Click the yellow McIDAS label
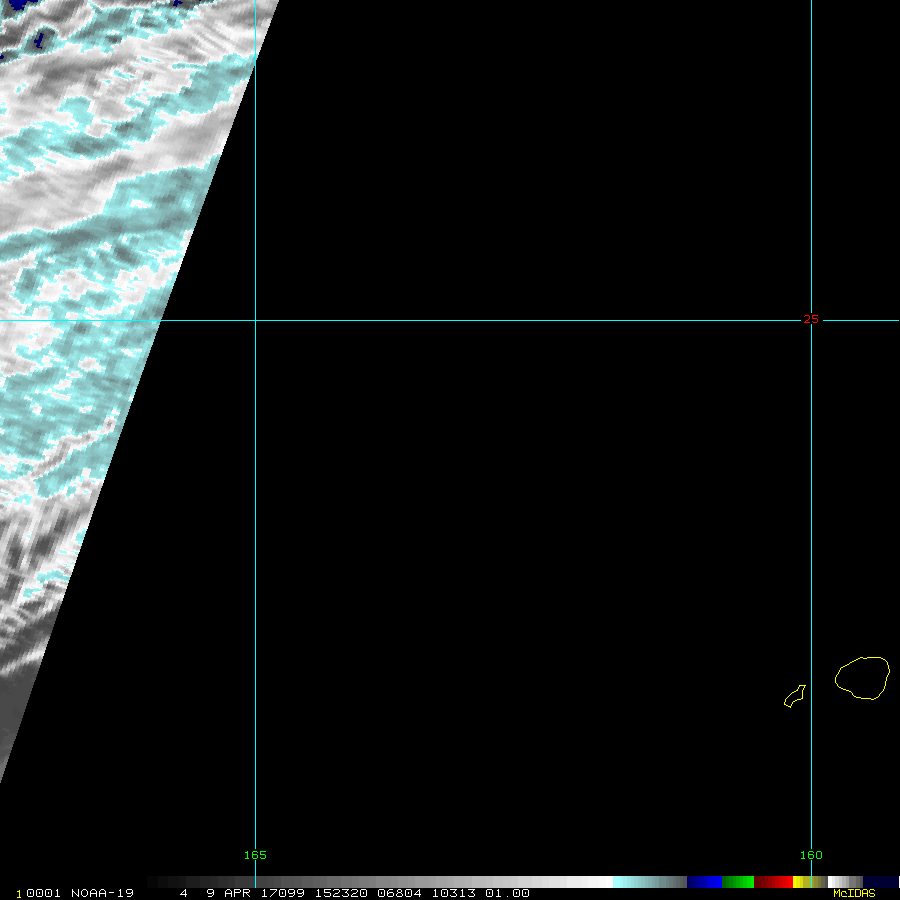 (853, 893)
